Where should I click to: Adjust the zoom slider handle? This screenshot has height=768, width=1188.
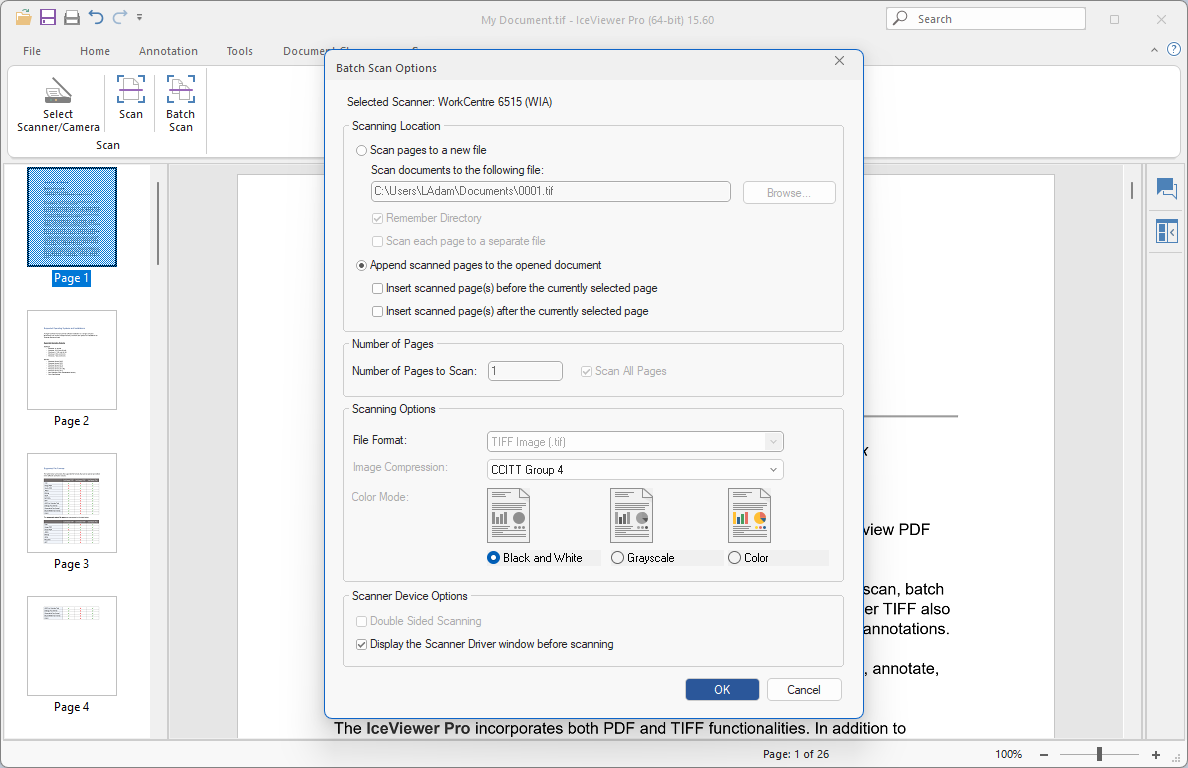[1099, 754]
